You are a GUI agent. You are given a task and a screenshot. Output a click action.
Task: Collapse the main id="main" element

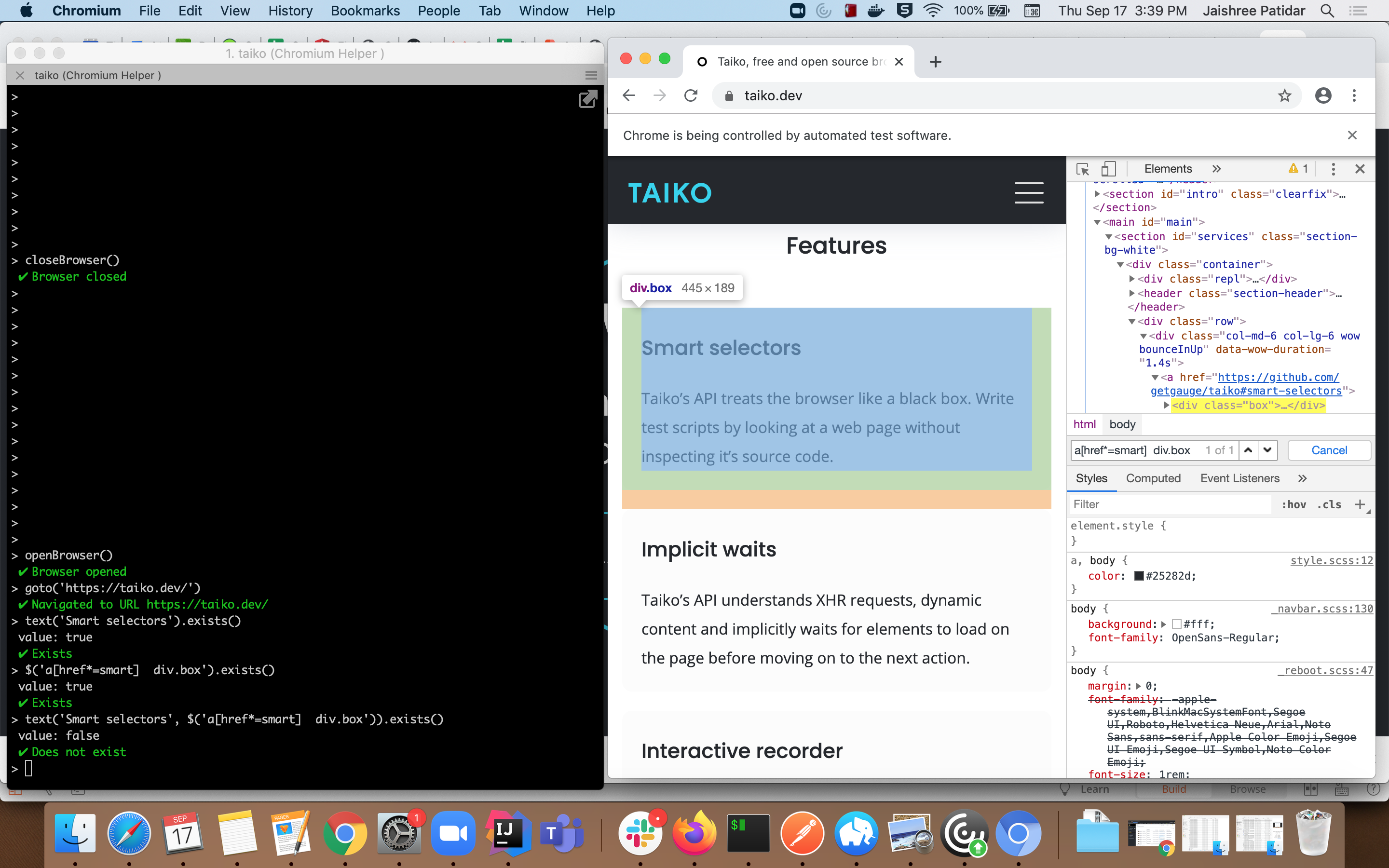point(1097,222)
